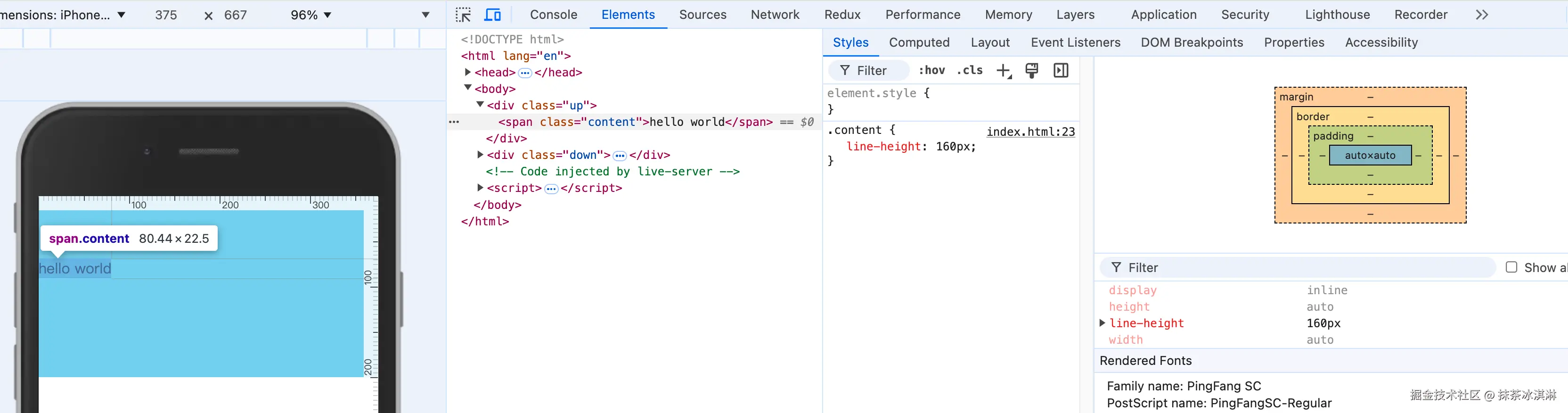
Task: Select the DOCTYPE html node
Action: (x=512, y=40)
